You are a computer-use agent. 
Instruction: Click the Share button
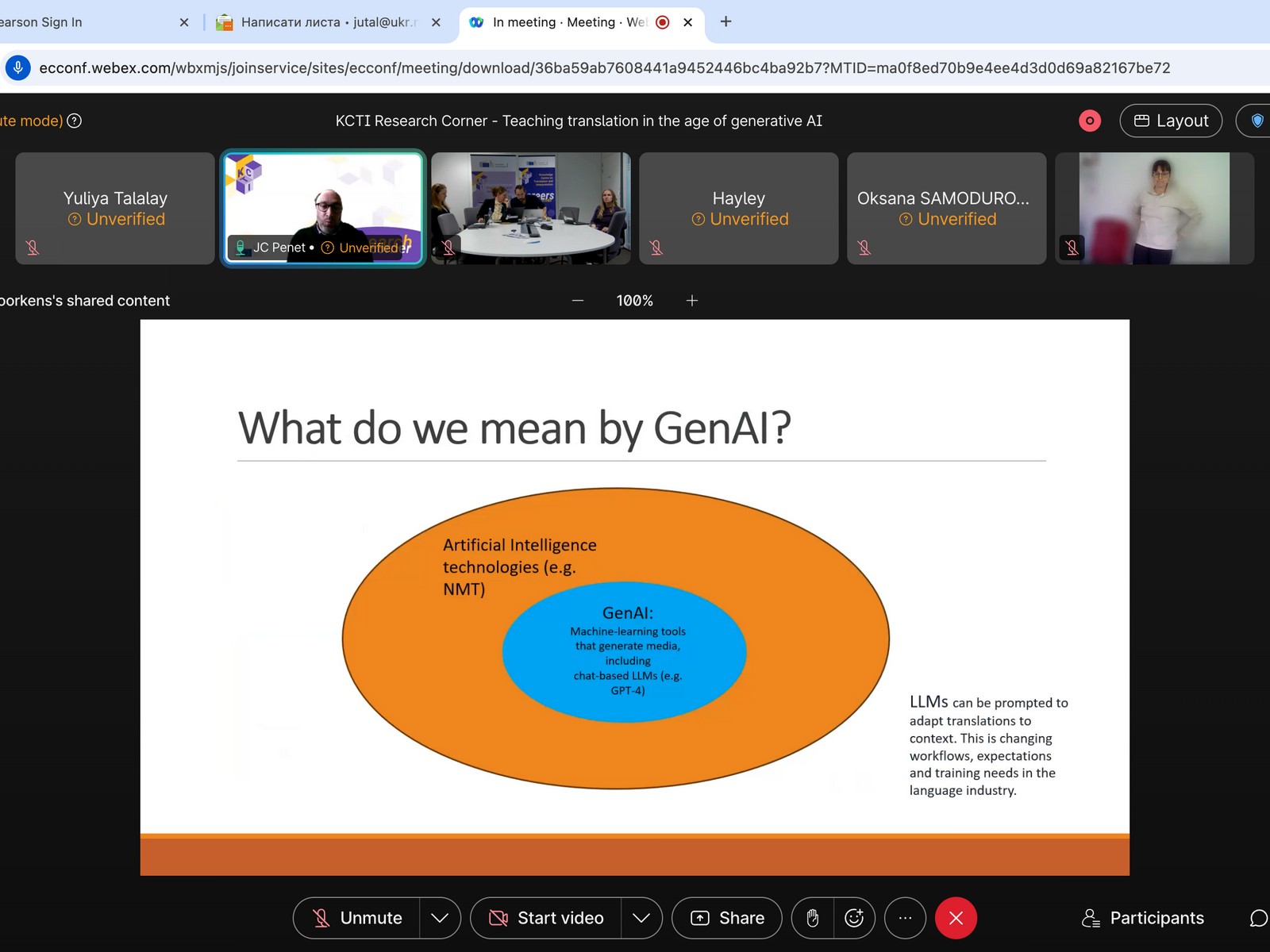pos(727,918)
